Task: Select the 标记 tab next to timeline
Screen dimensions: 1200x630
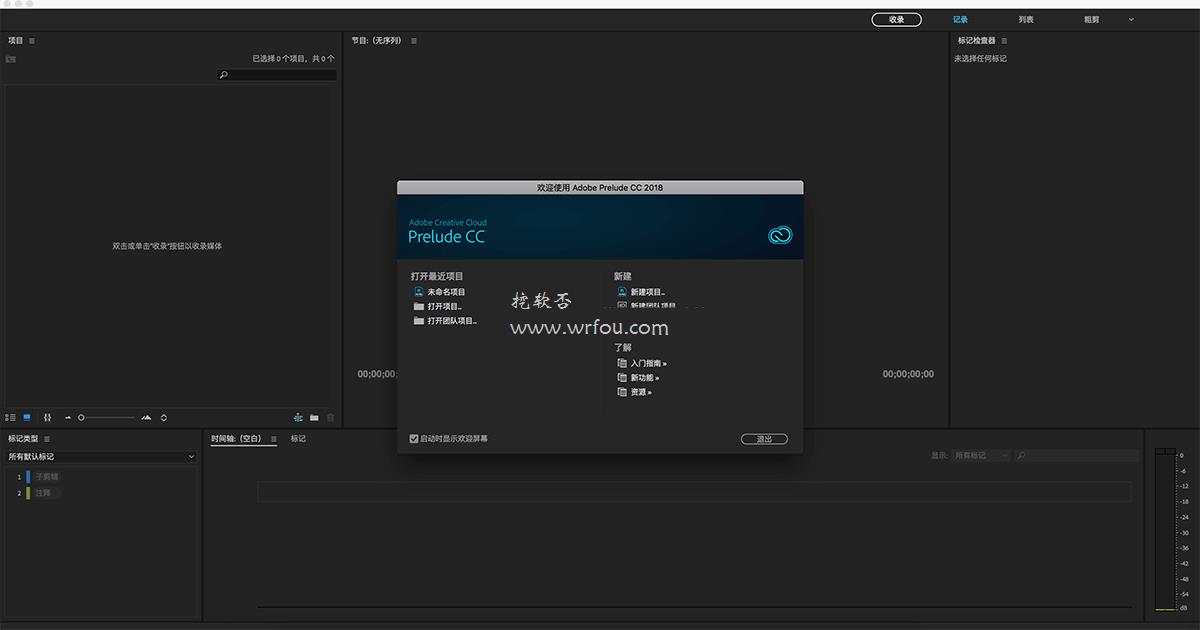Action: point(298,439)
